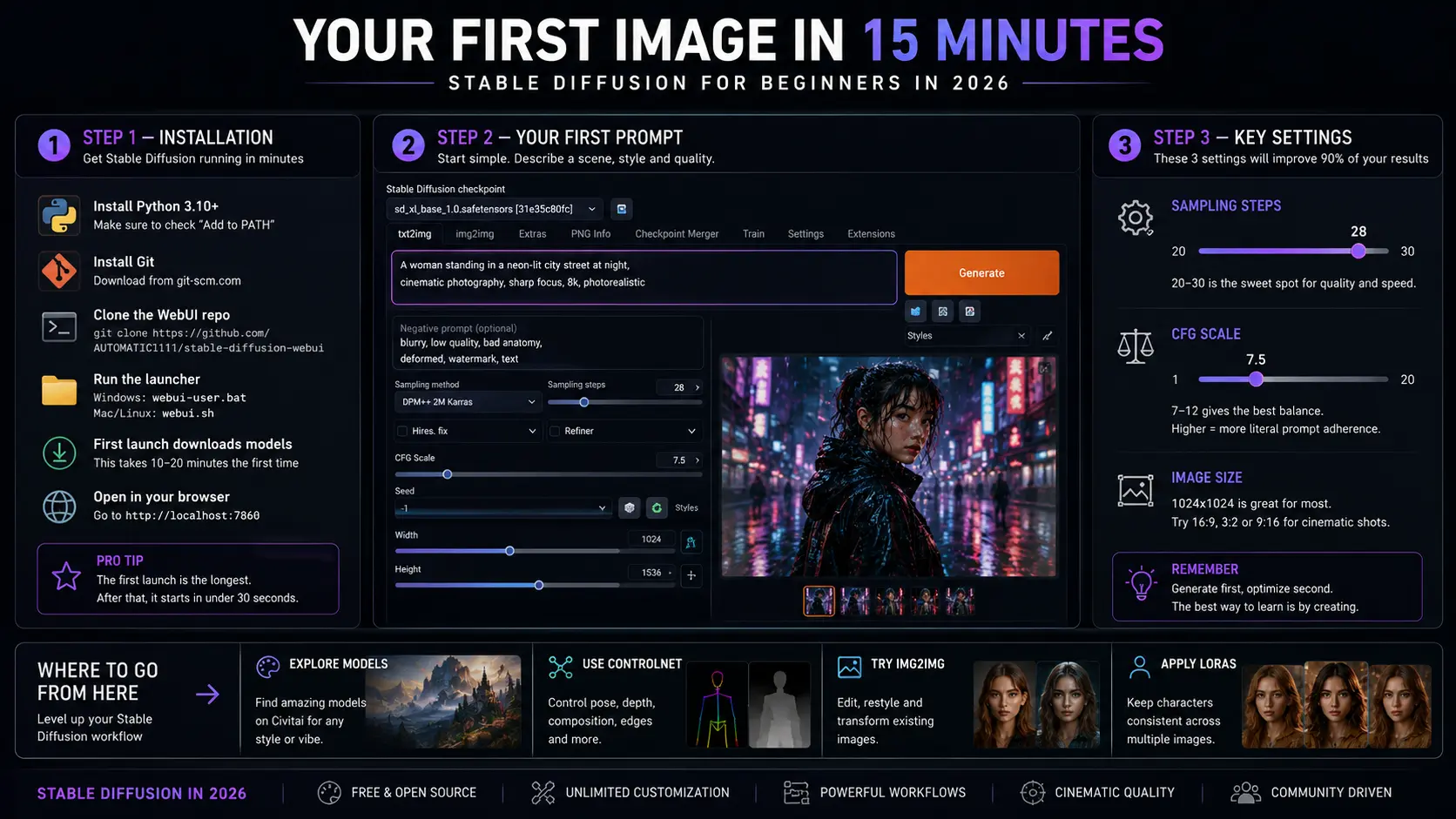Click the refresh checkpoint list icon
The width and height of the screenshot is (1456, 819).
click(621, 209)
